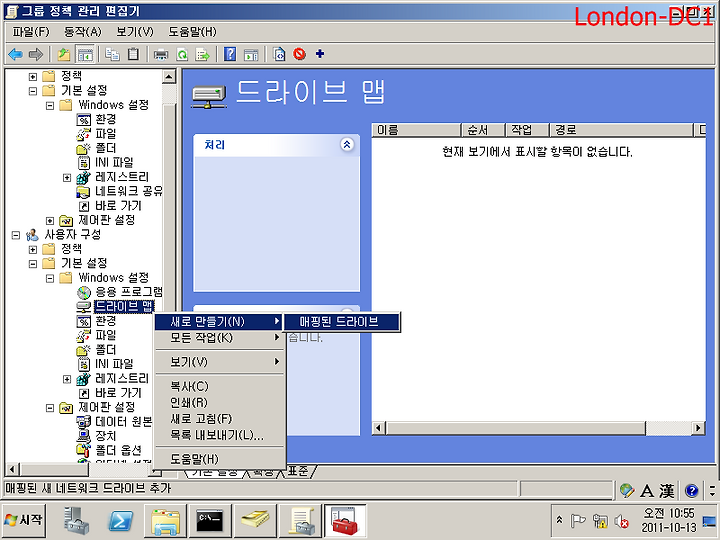
Task: Select 네트워크 공유 in the tree
Action: tap(129, 191)
